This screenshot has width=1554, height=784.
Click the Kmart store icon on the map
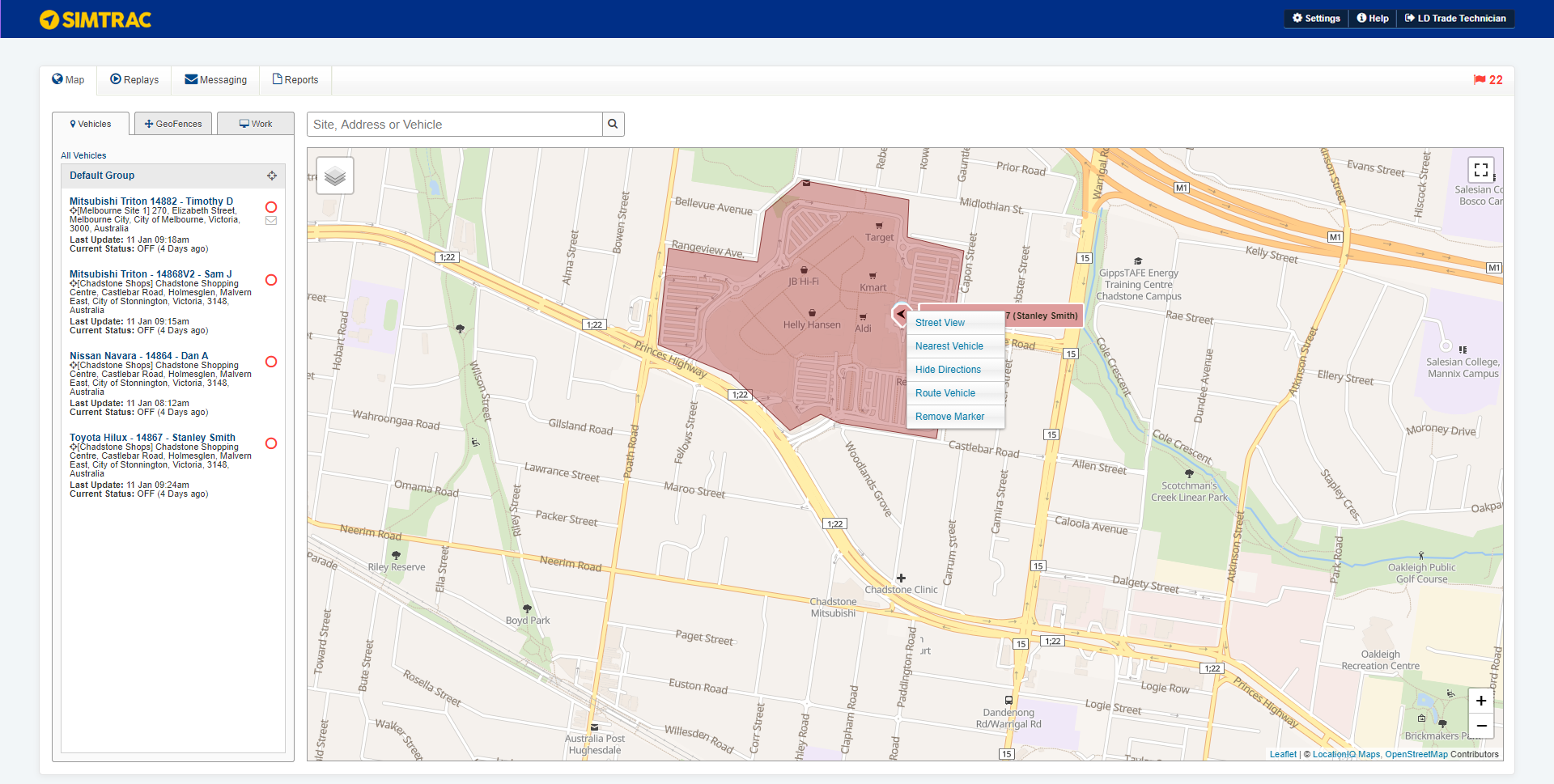[x=873, y=276]
